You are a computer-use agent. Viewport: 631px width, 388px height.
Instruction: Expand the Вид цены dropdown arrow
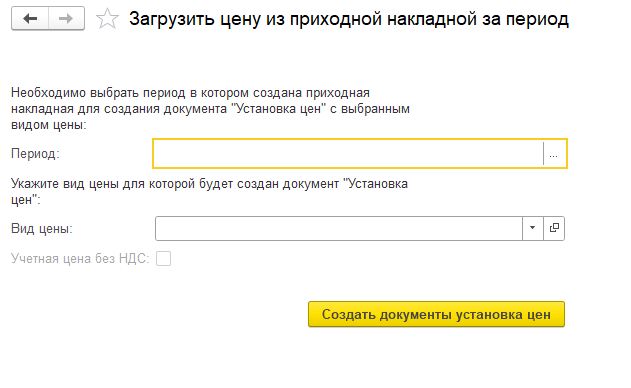(533, 228)
